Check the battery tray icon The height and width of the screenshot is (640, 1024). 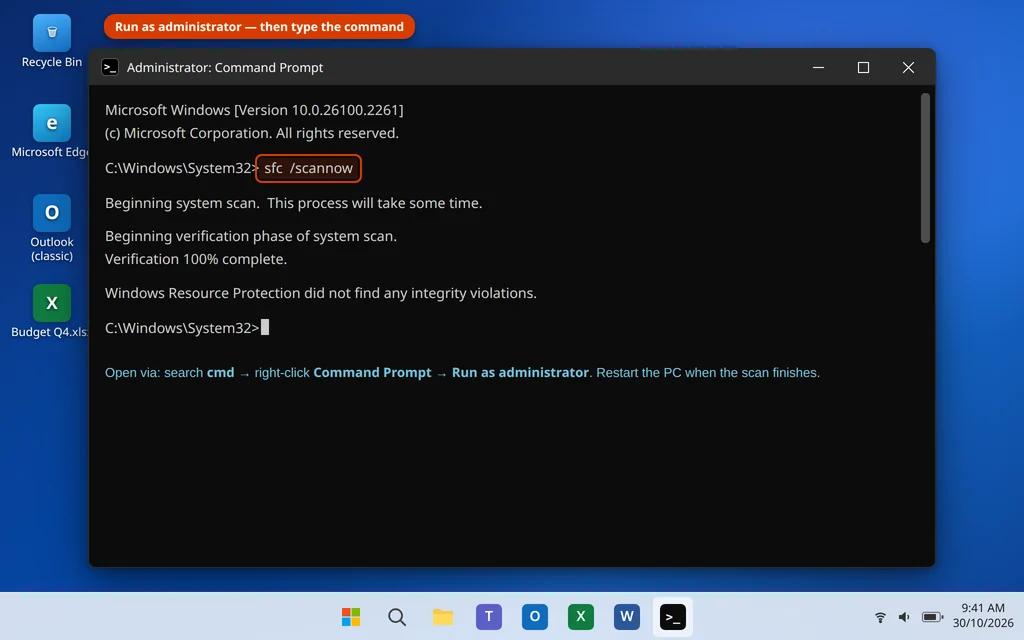[x=932, y=616]
